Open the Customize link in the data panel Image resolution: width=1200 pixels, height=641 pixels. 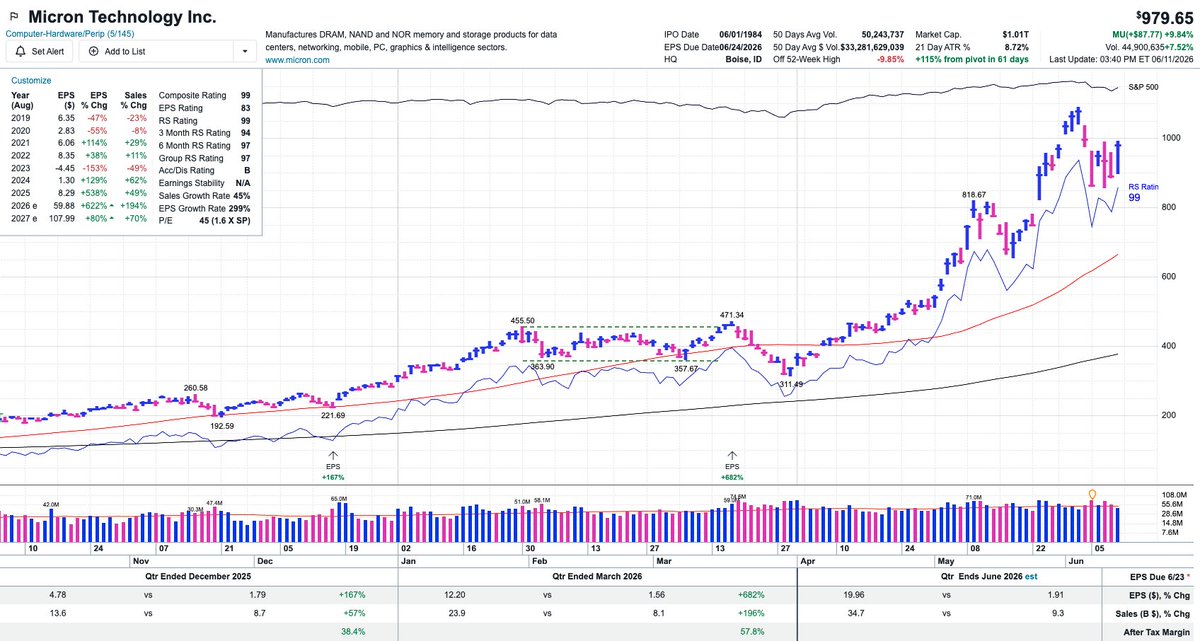31,80
